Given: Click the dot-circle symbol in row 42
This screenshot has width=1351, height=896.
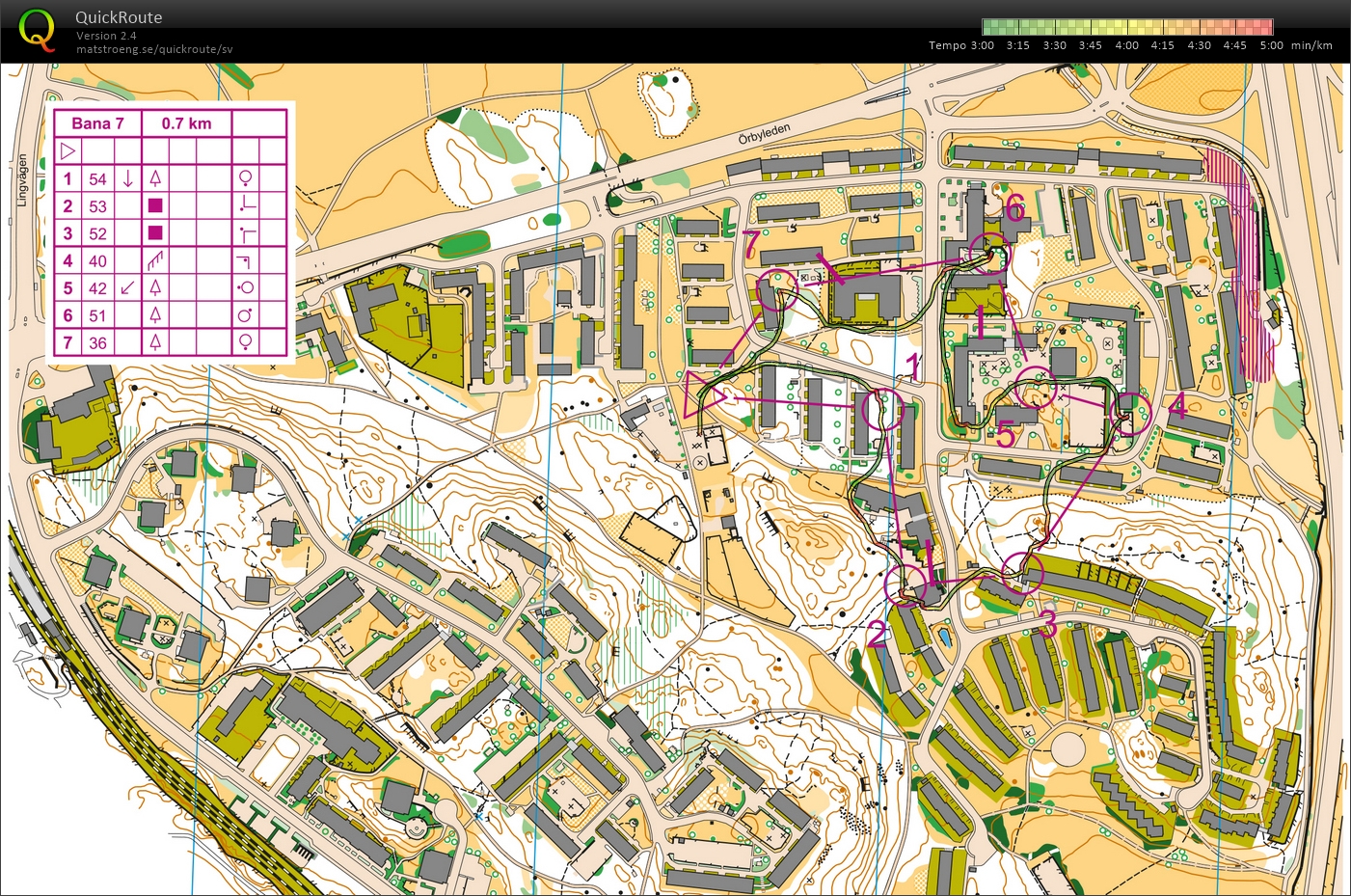Looking at the screenshot, I should pyautogui.click(x=246, y=287).
